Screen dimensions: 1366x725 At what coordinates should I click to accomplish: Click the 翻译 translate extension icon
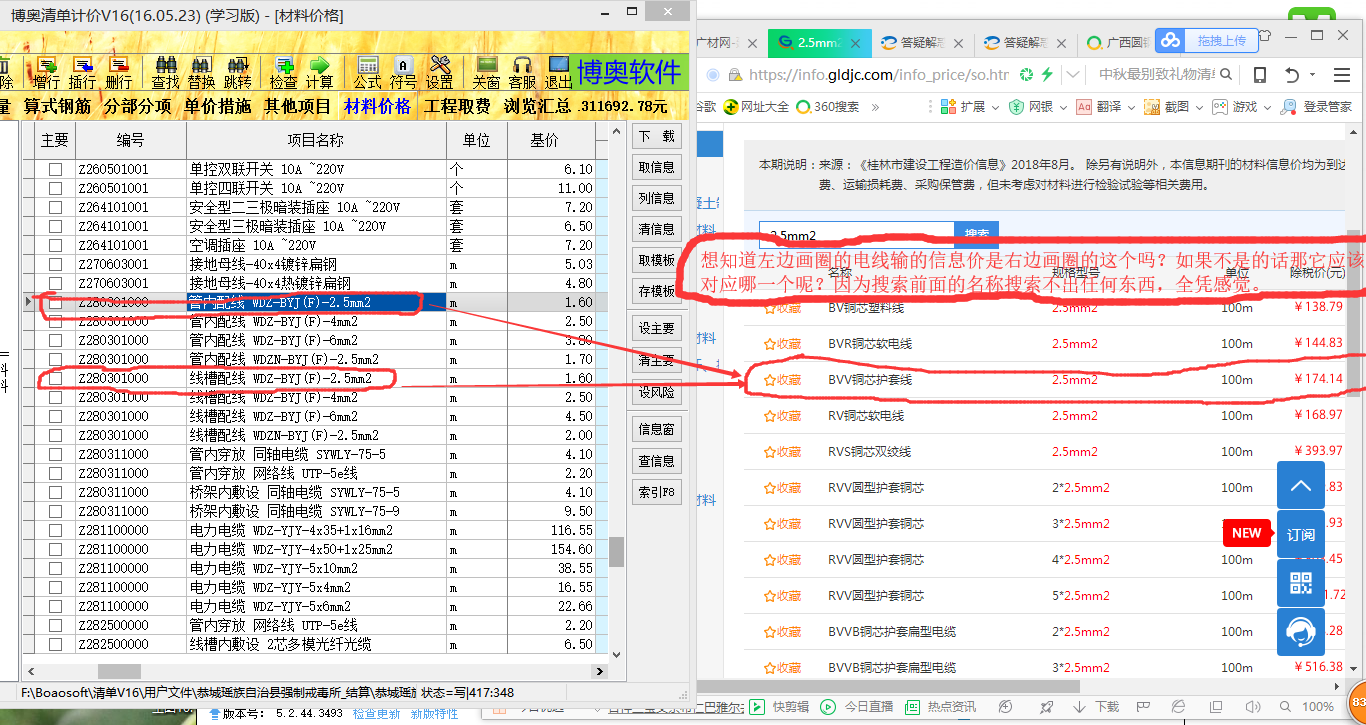click(1083, 106)
